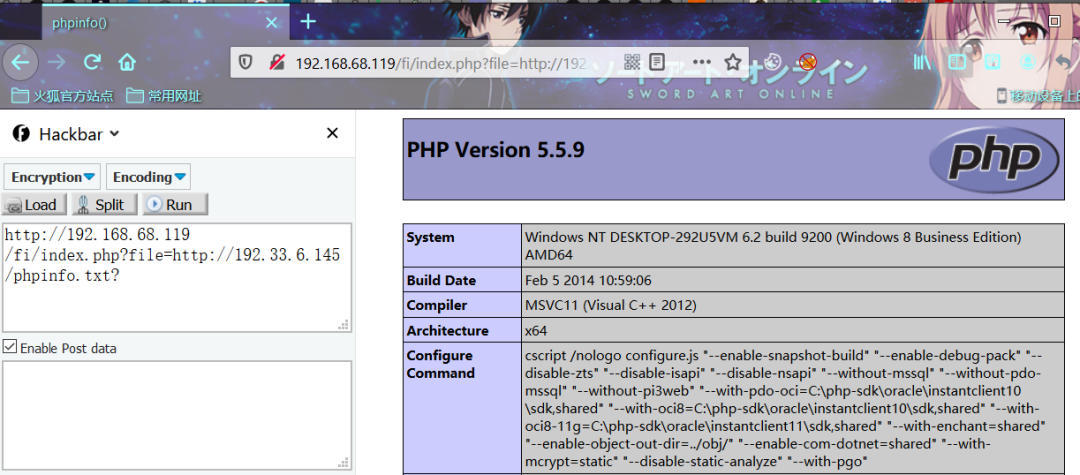
Task: Click the red-crossed blocker extension icon
Action: pyautogui.click(x=808, y=63)
